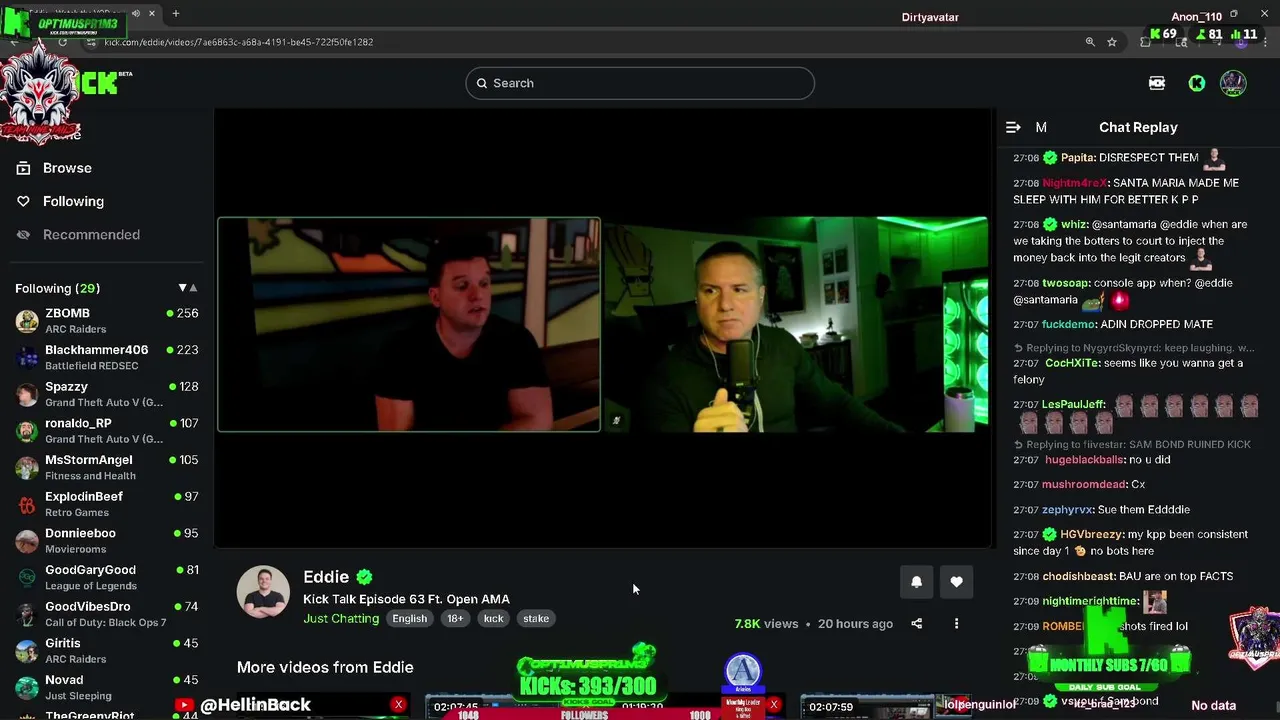Open the clips icon left of Kick K icon

[1157, 83]
